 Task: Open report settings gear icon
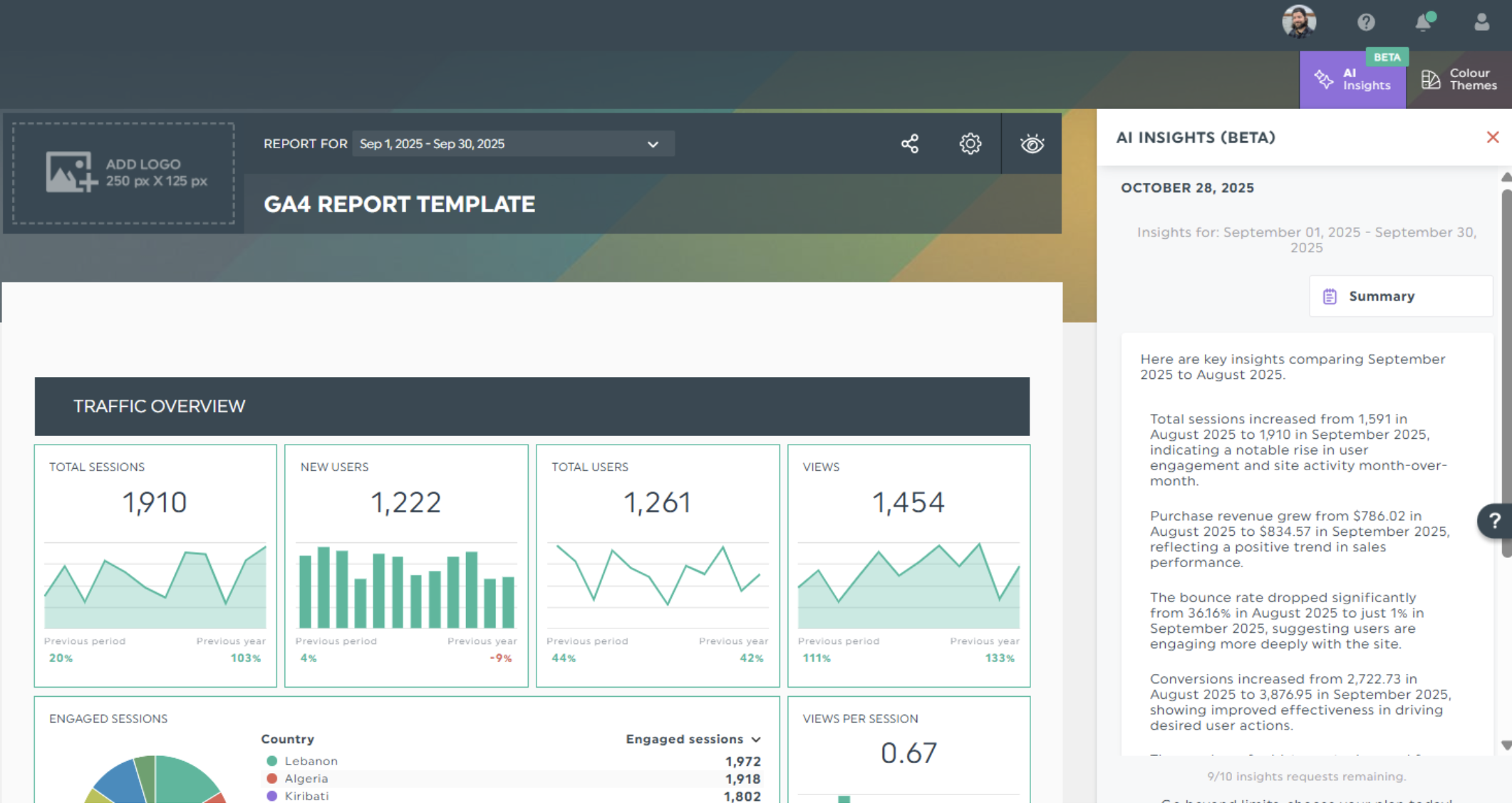point(970,144)
